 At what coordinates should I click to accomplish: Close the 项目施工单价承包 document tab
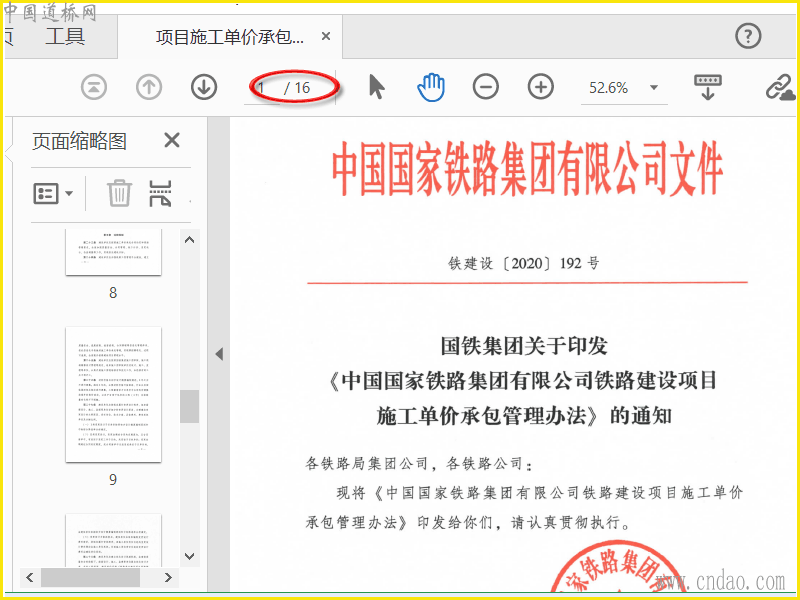(326, 36)
